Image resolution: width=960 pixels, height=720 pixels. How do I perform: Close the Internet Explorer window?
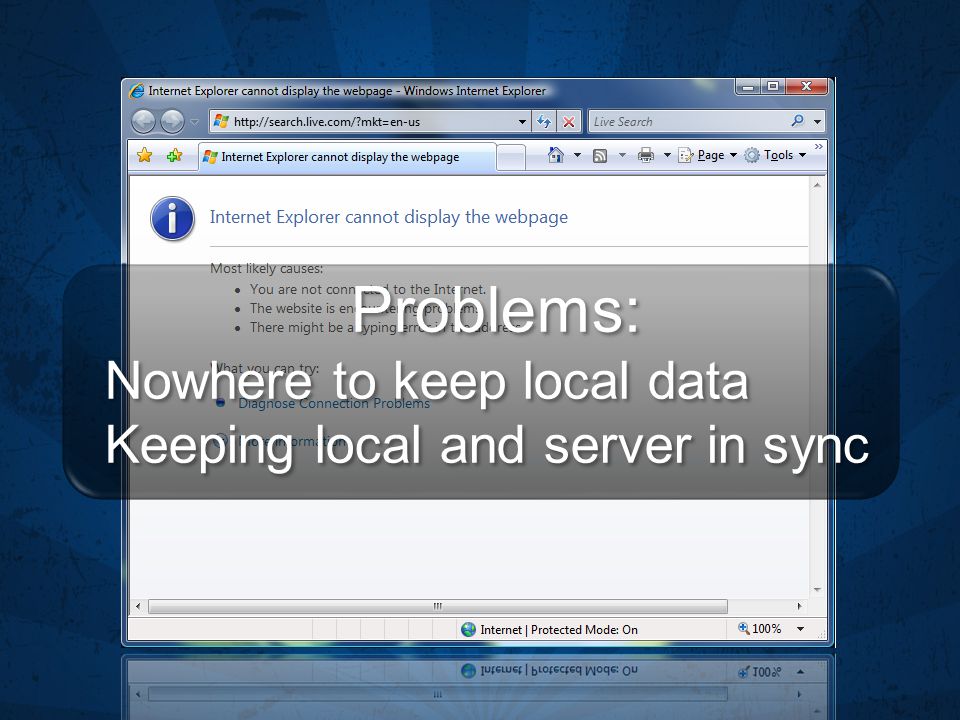807,86
